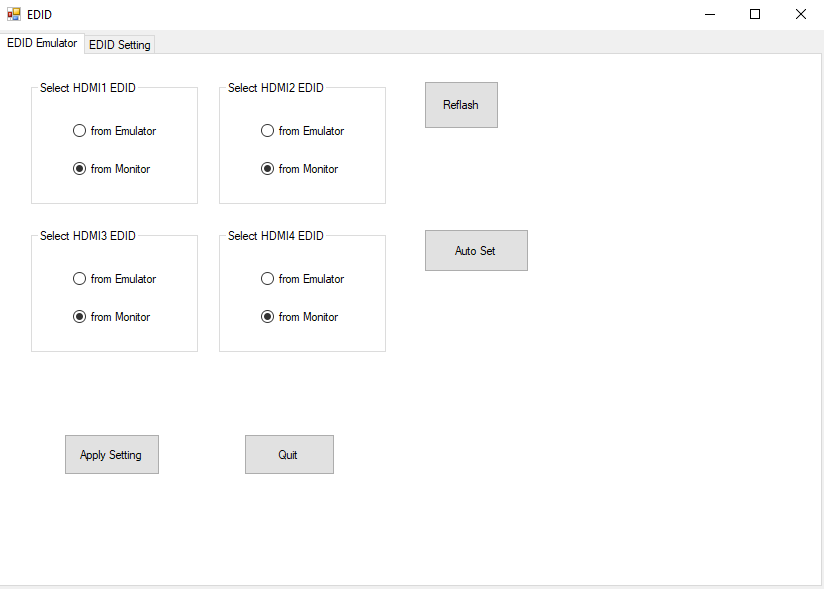824x589 pixels.
Task: Open the EDID Emulator tab
Action: [42, 43]
